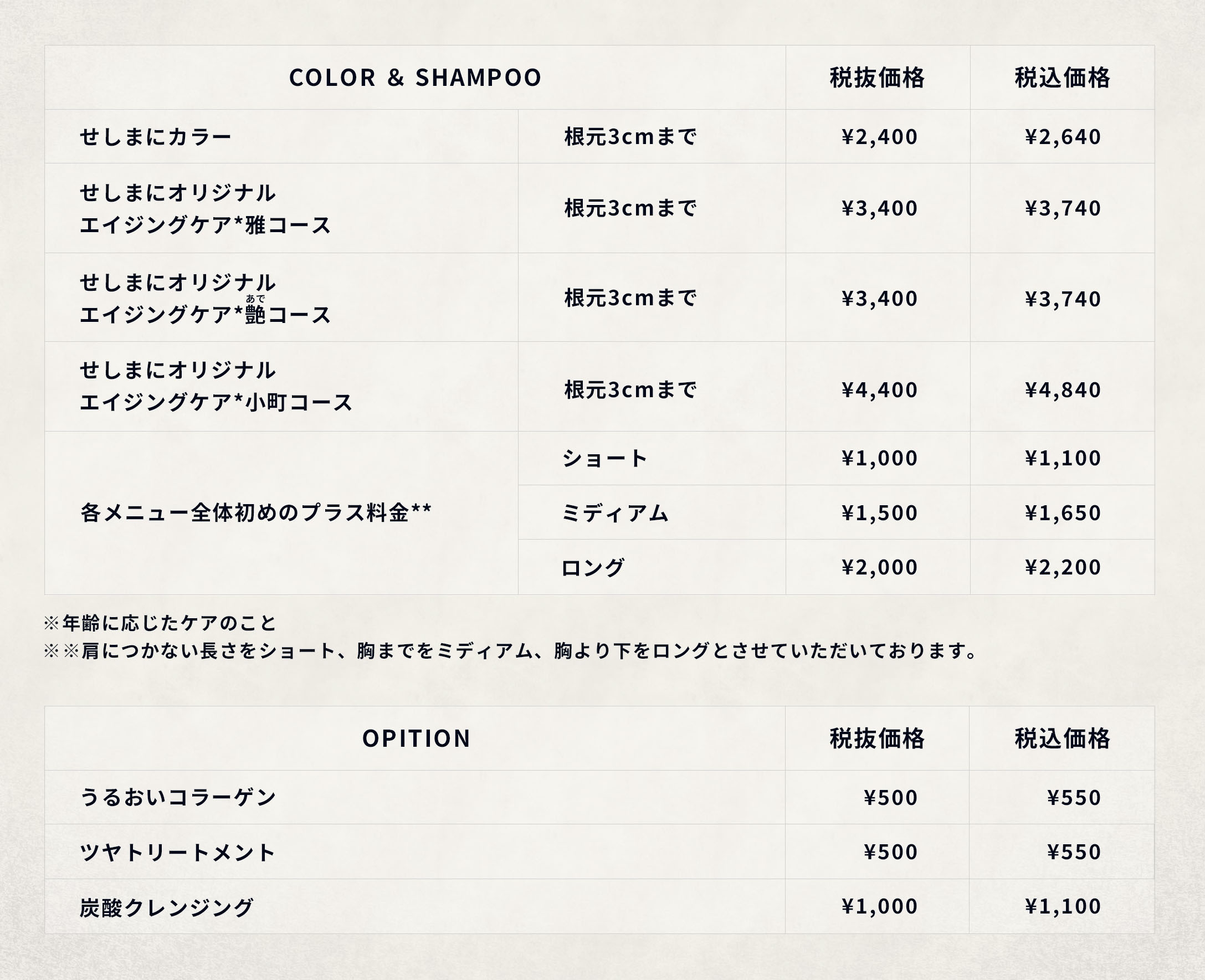Click the ¥4,400 price for 小町コース
The width and height of the screenshot is (1205, 980).
tap(879, 389)
